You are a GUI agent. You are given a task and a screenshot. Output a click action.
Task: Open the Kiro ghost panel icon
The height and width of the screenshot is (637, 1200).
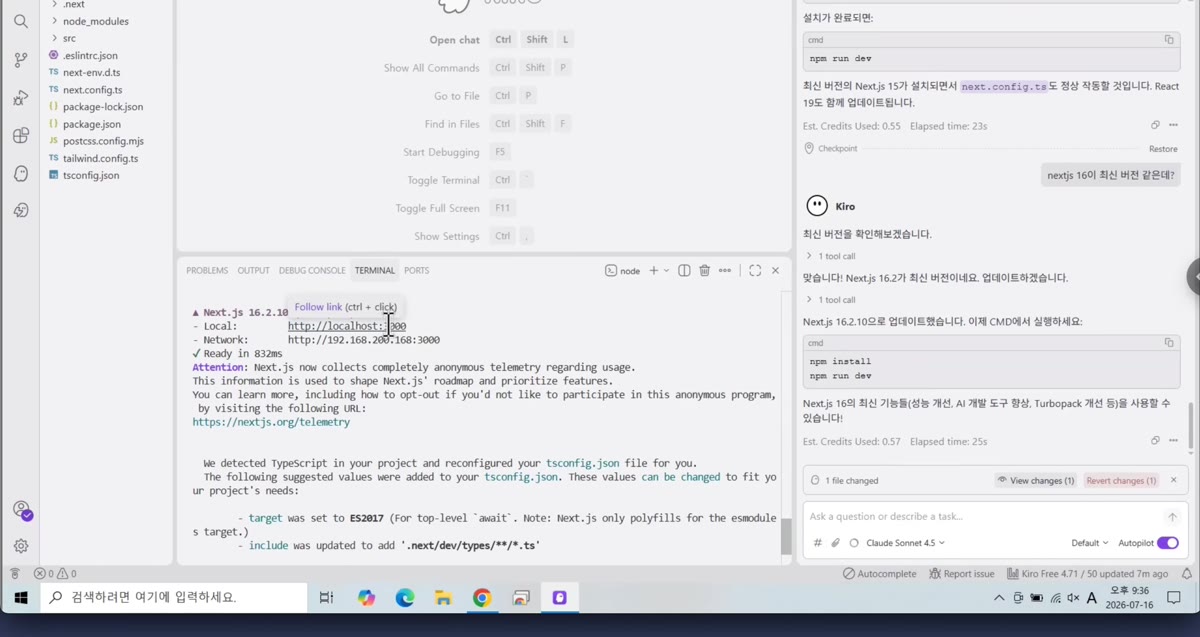tap(21, 174)
